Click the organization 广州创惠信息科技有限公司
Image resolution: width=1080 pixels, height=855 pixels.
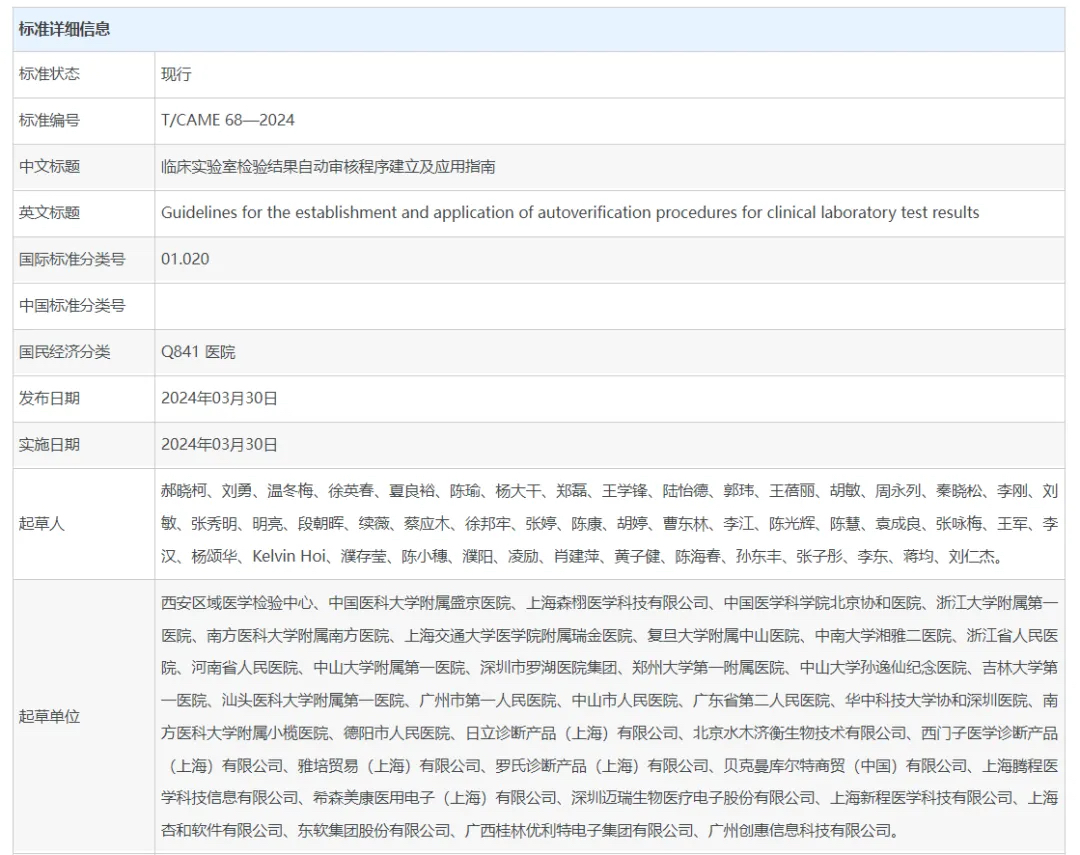(799, 831)
